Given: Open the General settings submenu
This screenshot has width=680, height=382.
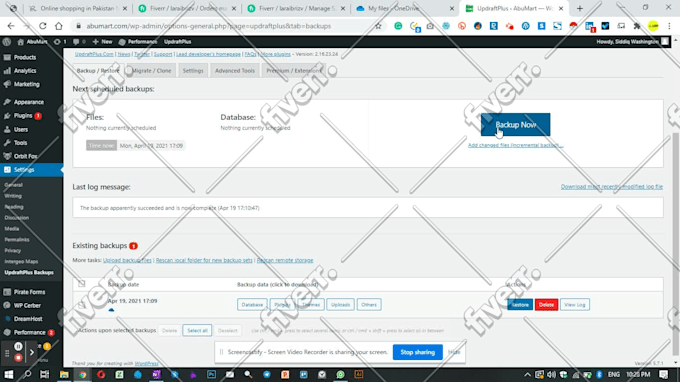Looking at the screenshot, I should point(13,185).
